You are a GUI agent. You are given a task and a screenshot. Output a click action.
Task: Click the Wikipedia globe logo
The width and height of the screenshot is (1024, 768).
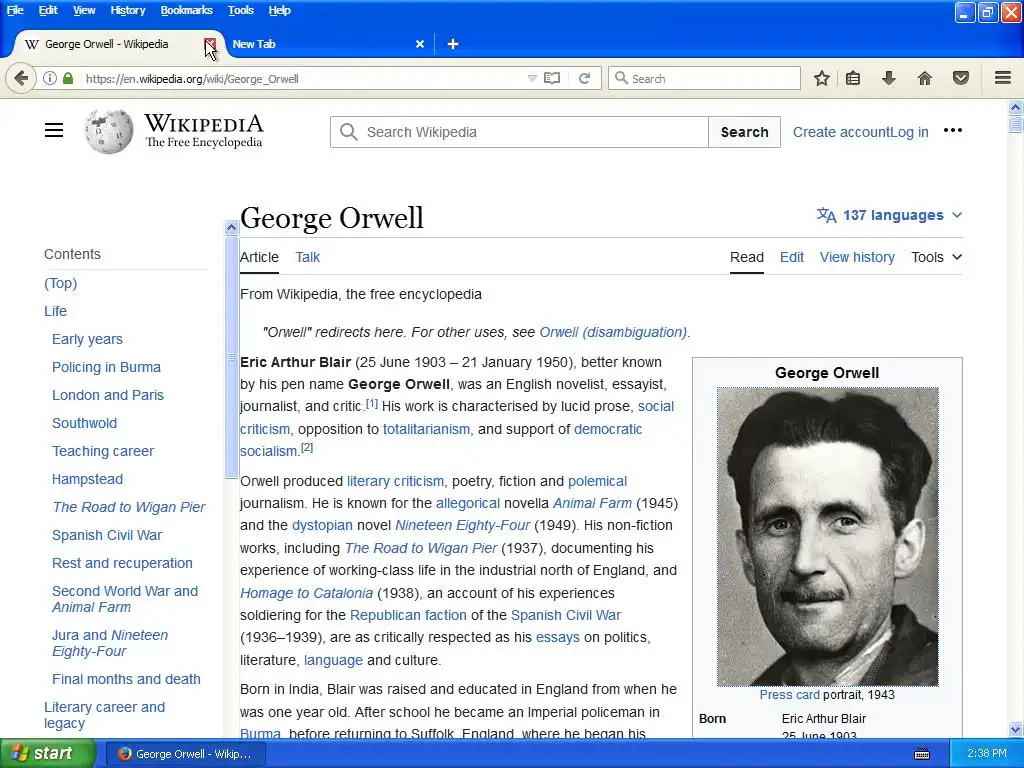point(108,131)
